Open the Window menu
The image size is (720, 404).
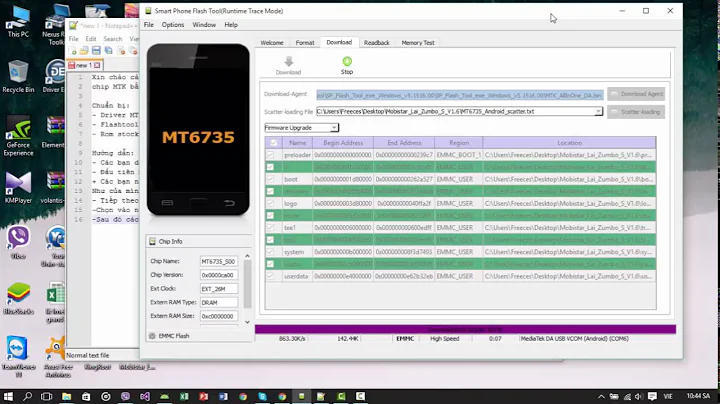(x=204, y=25)
